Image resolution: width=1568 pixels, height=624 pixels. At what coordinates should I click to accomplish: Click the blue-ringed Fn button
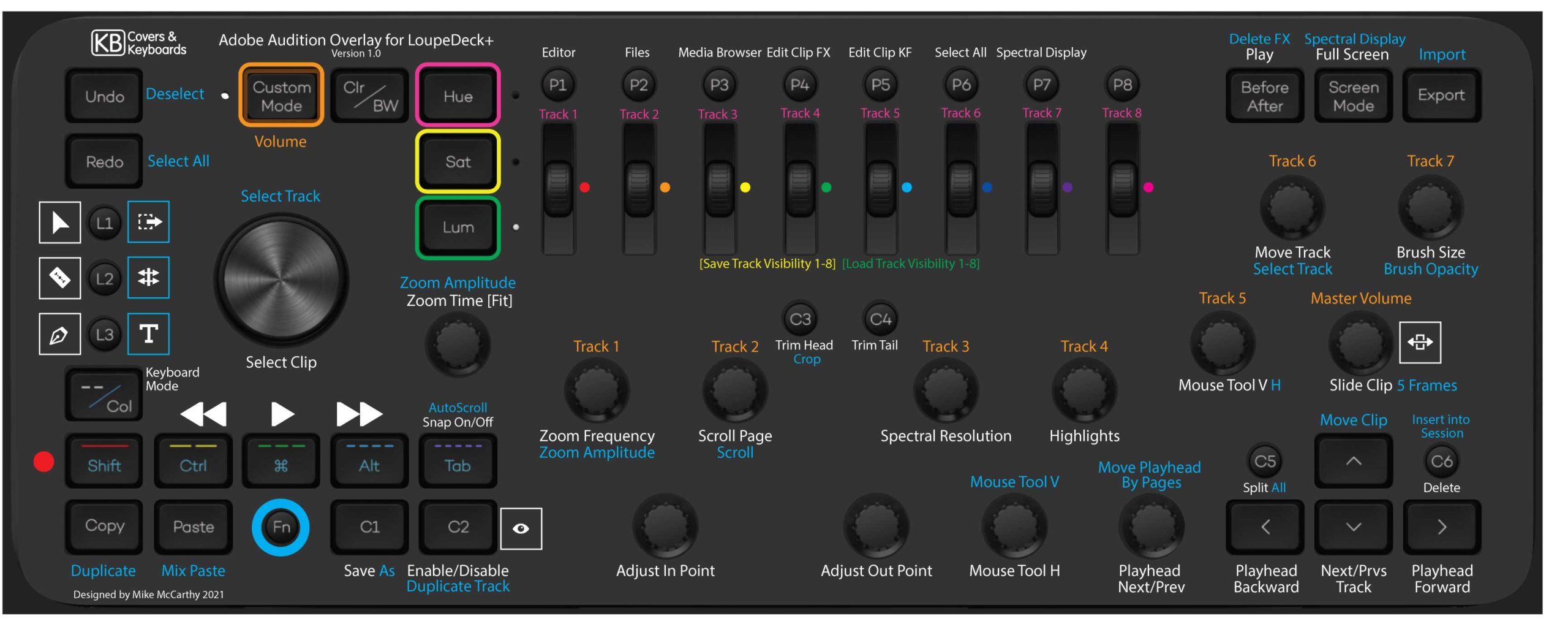(x=281, y=527)
